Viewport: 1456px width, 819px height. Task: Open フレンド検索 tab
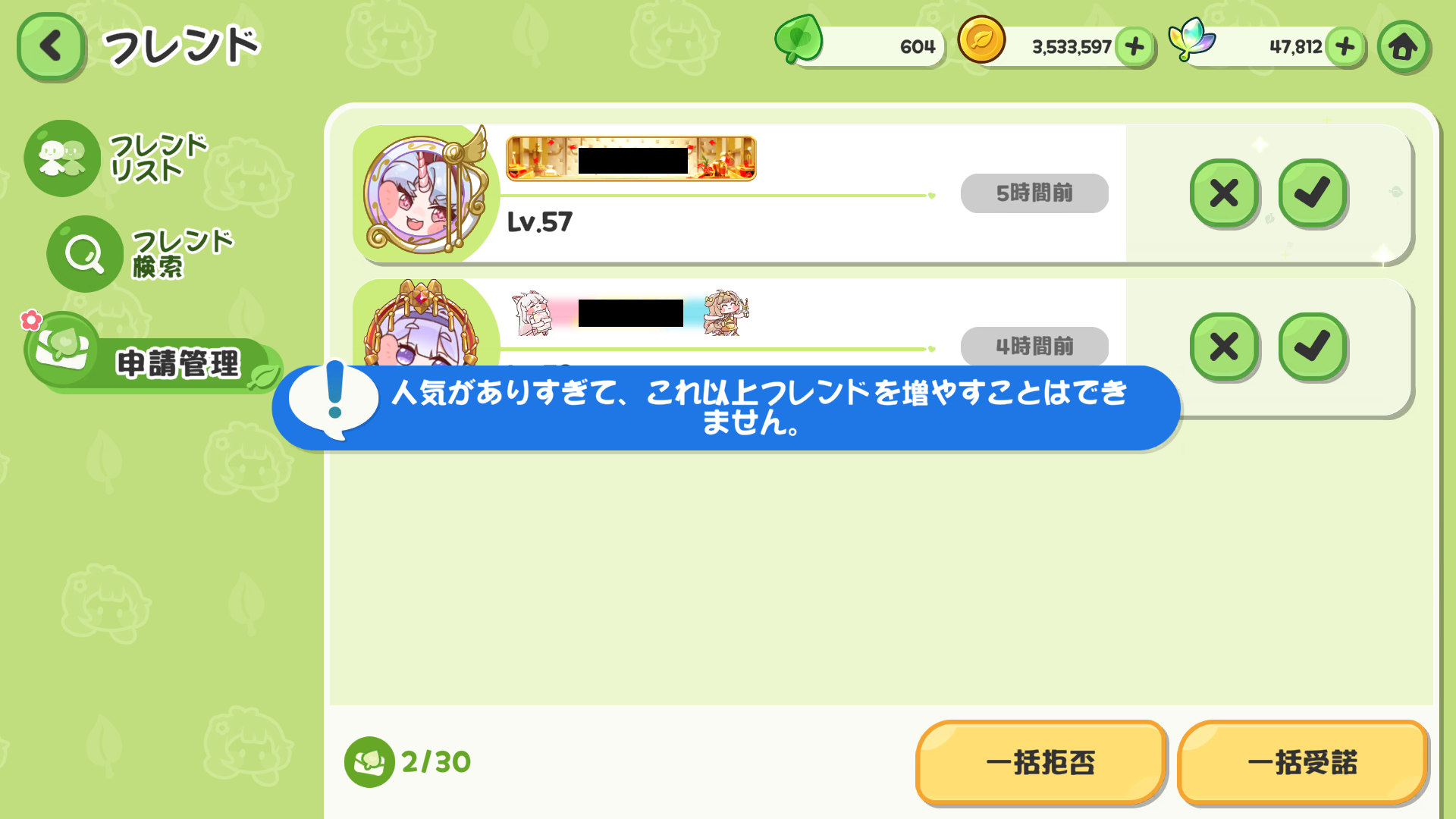140,253
